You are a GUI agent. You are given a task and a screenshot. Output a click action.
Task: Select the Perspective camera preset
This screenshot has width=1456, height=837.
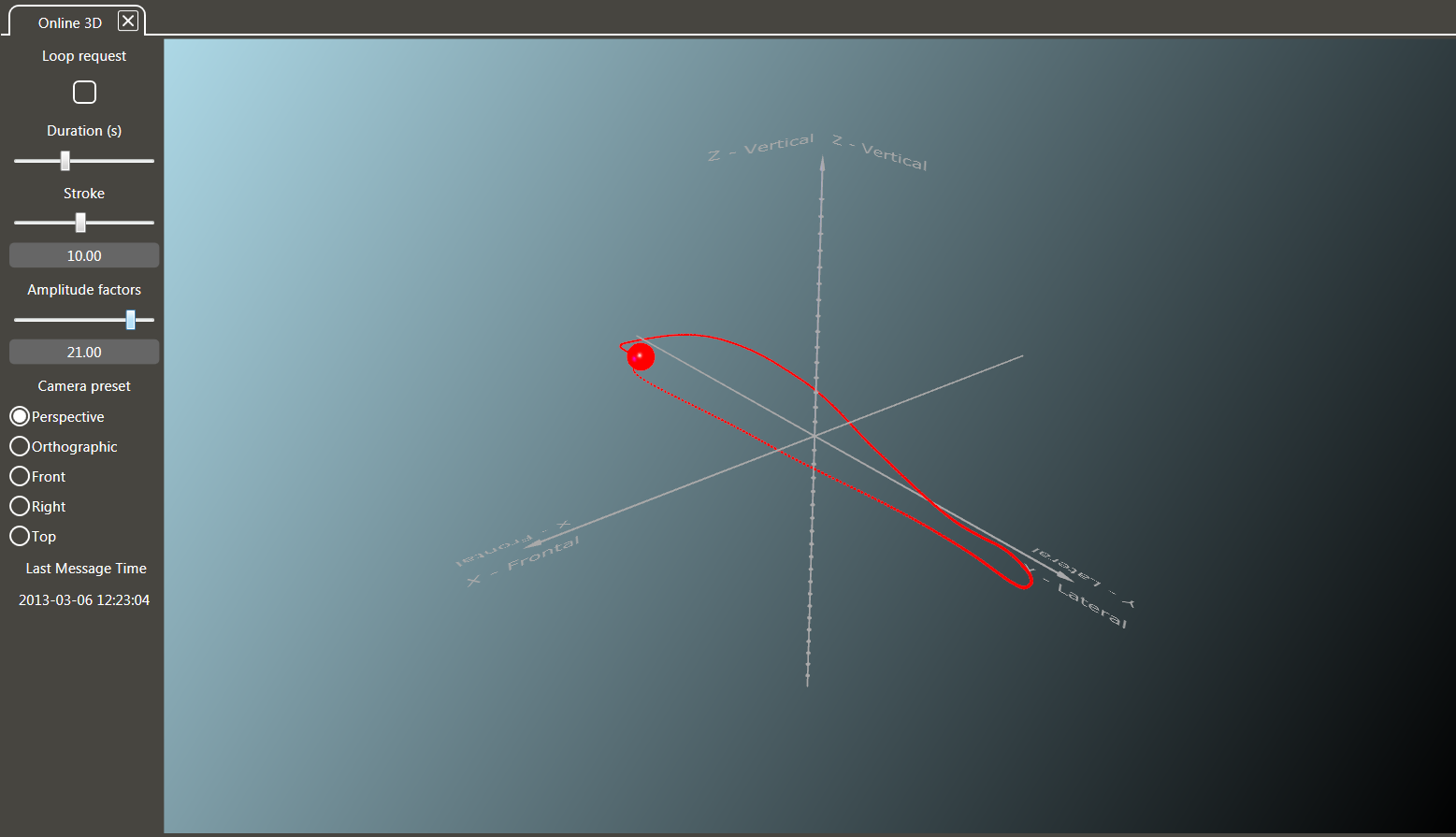19,416
